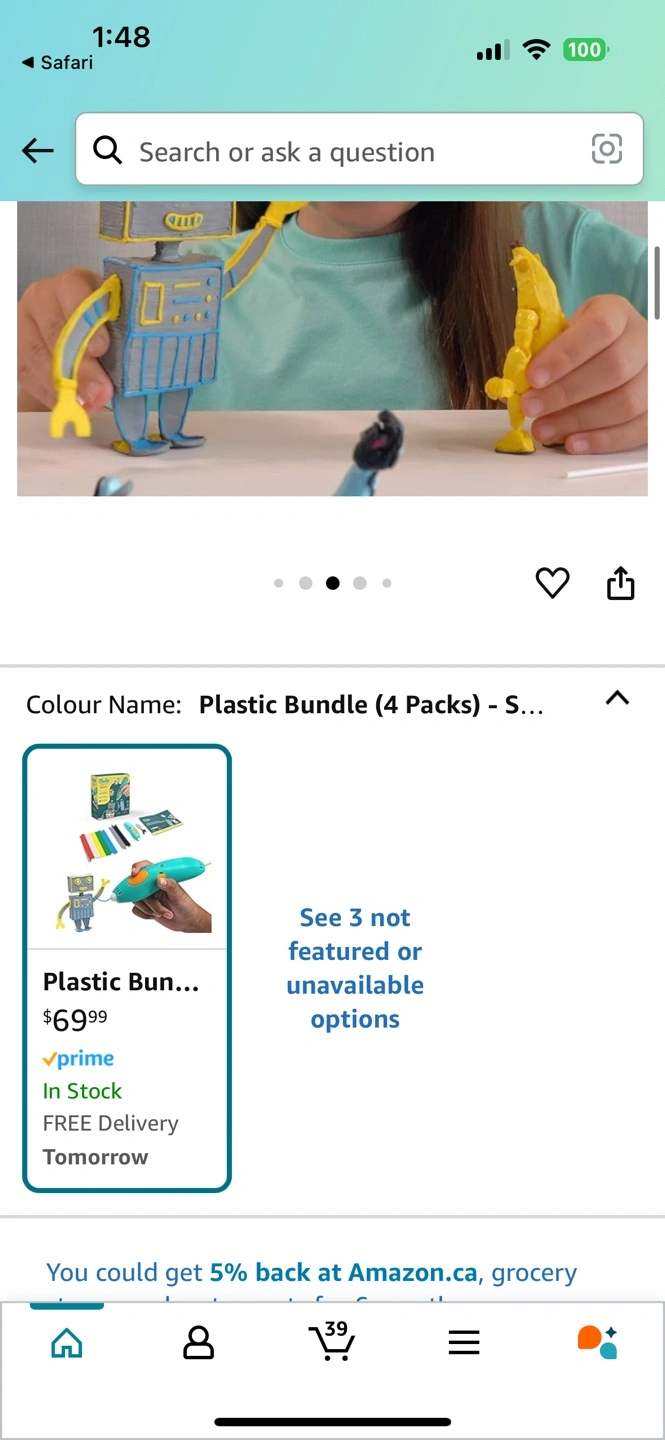Jump to first image carousel dot

279,583
